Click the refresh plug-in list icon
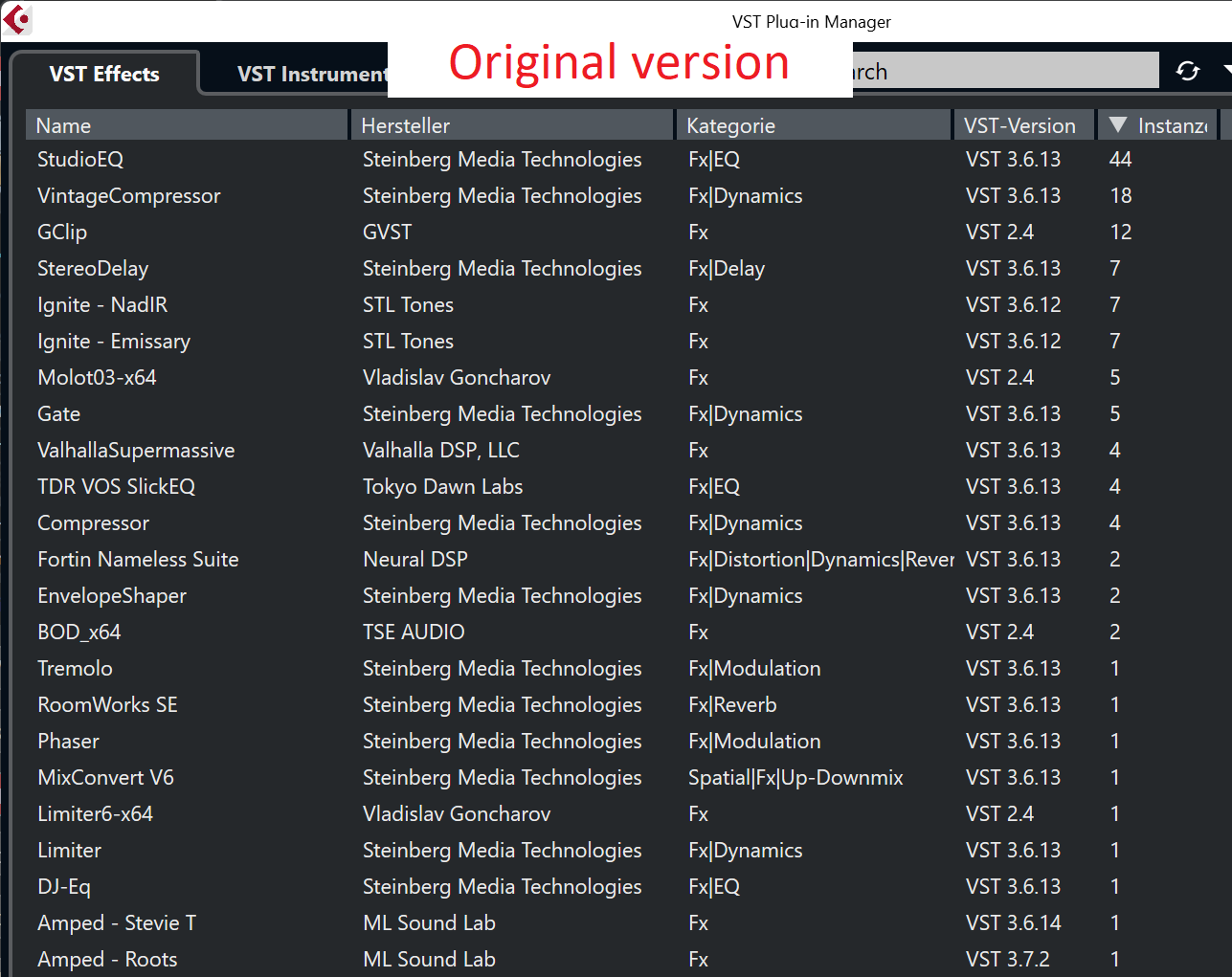This screenshot has height=977, width=1232. coord(1188,72)
